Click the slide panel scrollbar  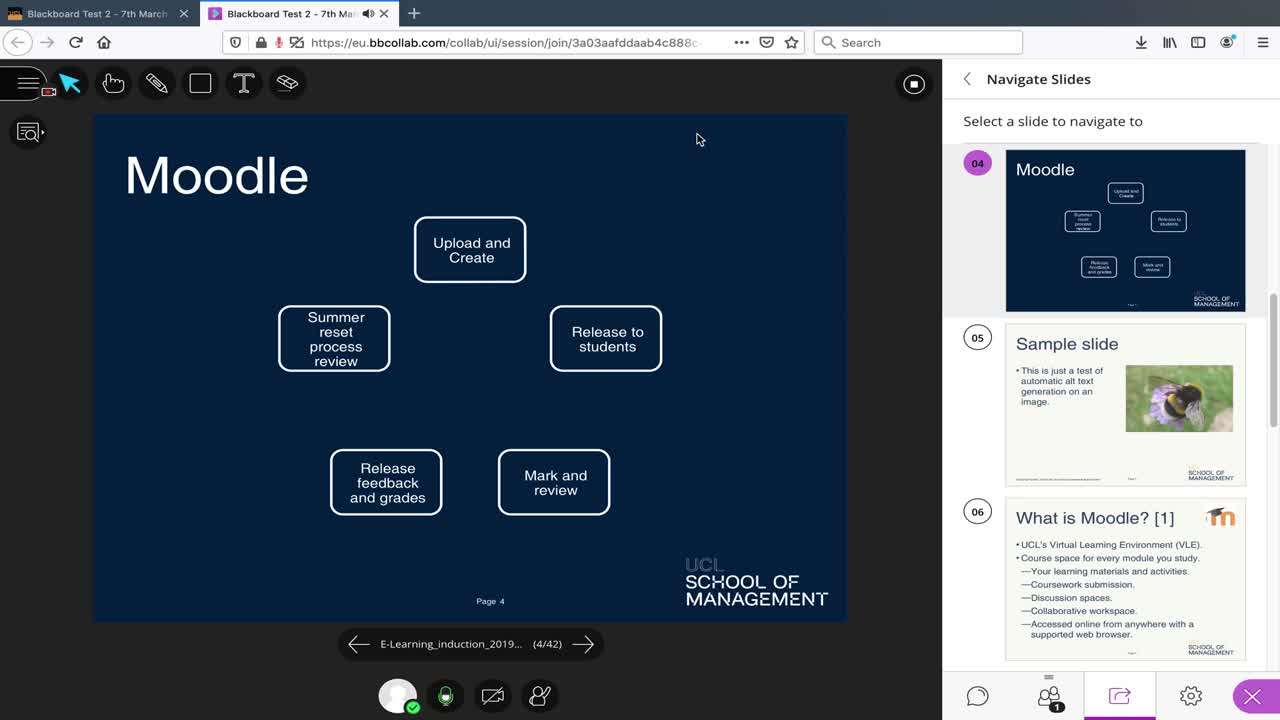1273,360
